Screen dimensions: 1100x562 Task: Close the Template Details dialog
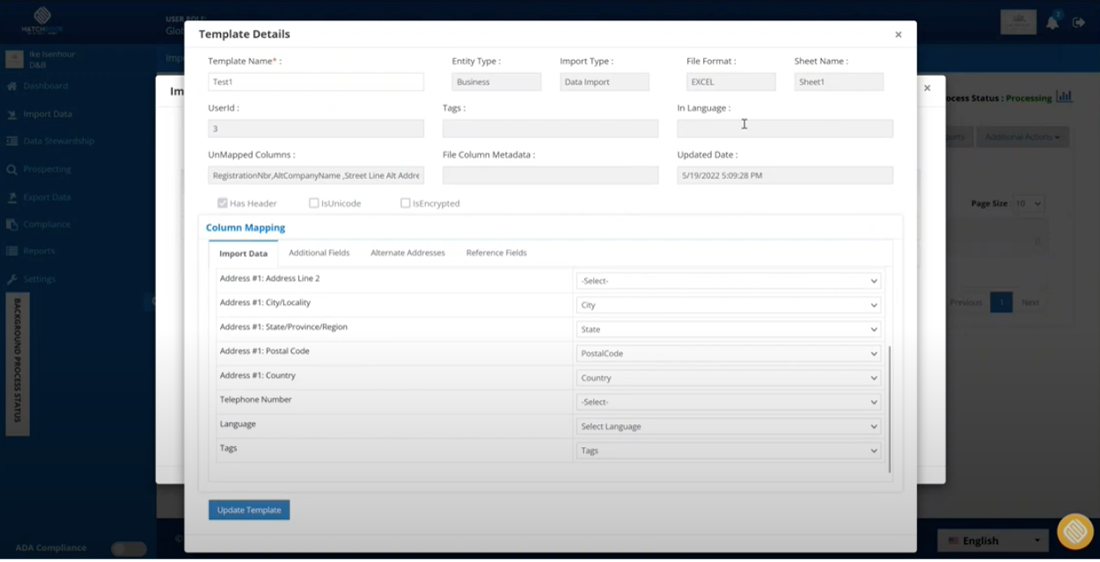(898, 34)
